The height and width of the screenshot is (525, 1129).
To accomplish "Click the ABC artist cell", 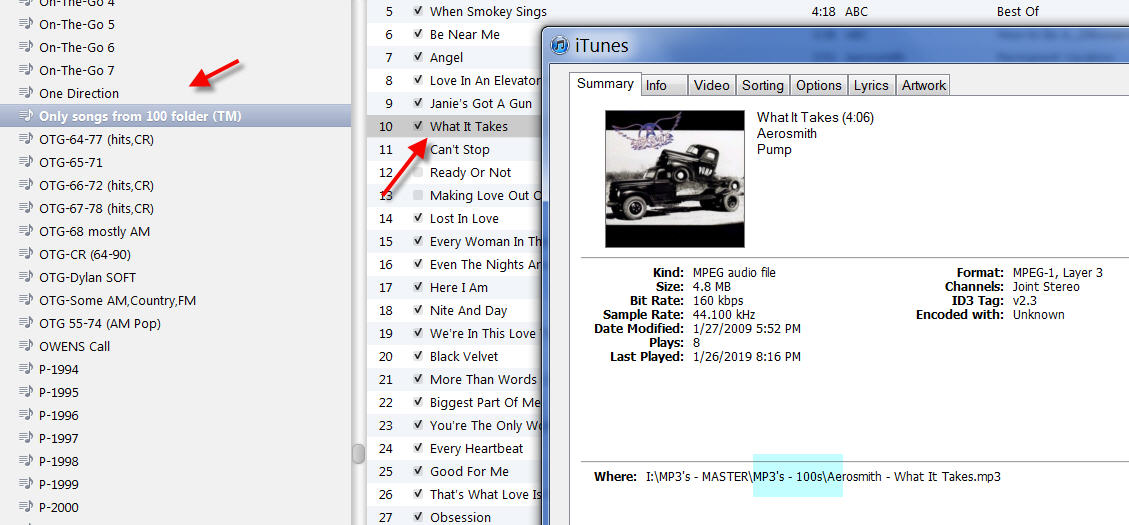I will tap(856, 12).
